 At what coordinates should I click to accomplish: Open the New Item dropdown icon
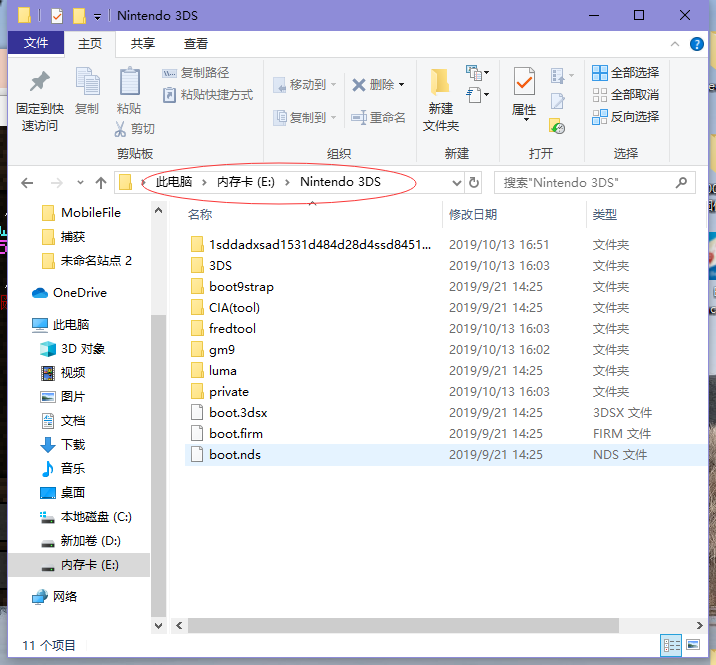coord(478,72)
